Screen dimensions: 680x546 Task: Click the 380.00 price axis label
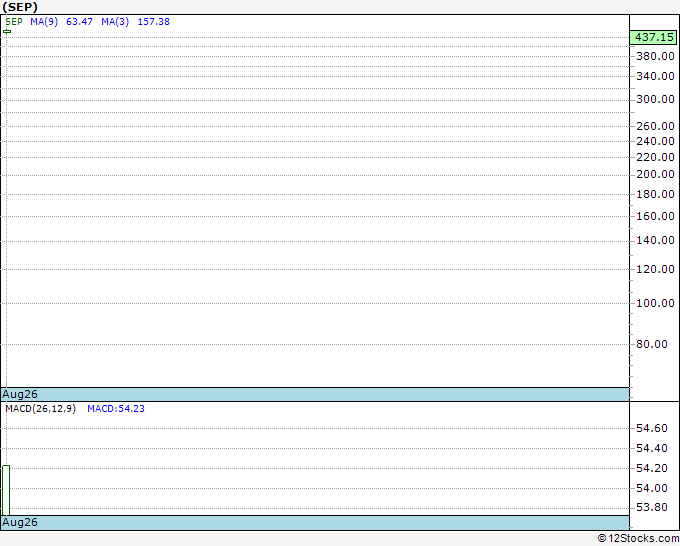point(655,56)
